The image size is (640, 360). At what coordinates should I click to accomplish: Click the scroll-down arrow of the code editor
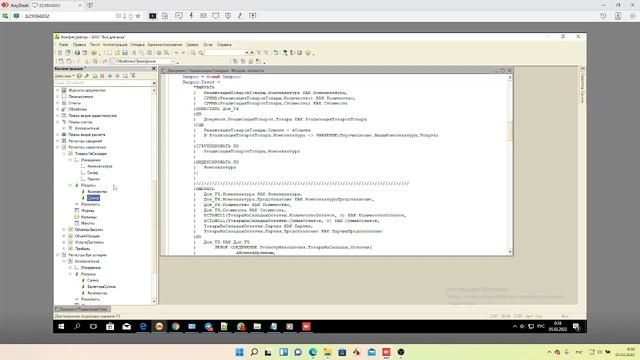510,252
